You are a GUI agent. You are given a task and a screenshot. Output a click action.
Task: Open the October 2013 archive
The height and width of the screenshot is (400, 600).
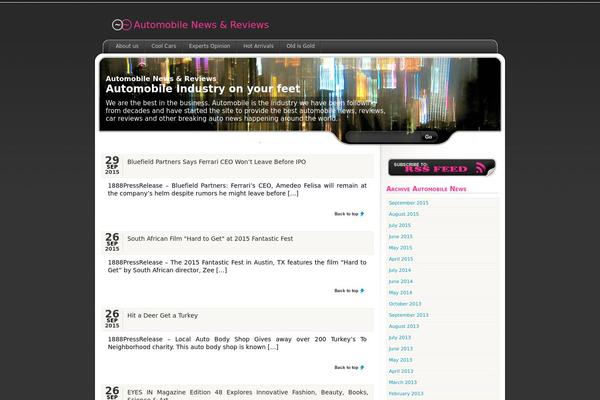pos(405,304)
